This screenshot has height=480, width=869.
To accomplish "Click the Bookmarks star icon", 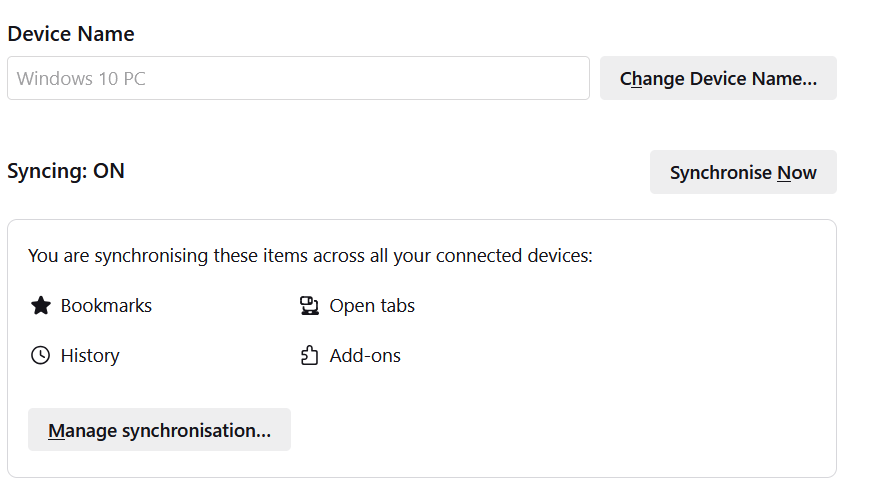I will click(x=40, y=306).
